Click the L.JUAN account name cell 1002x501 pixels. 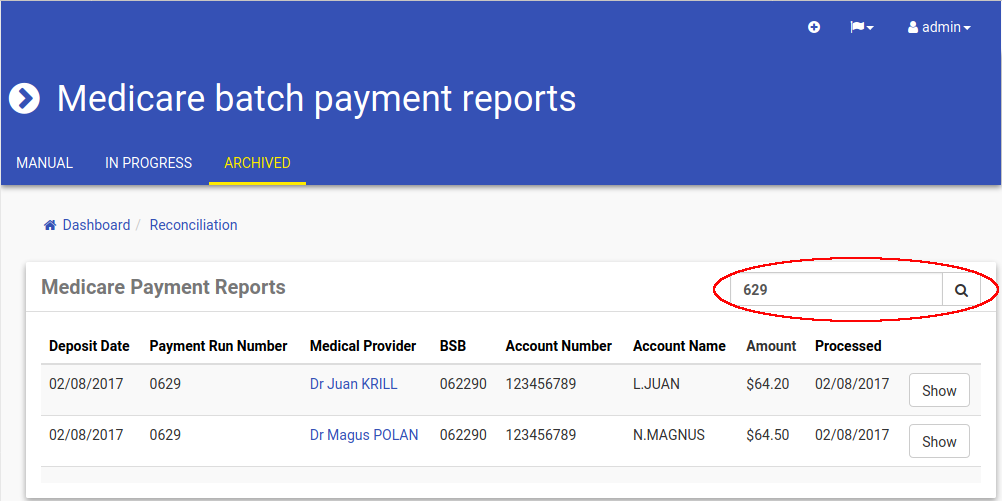coord(656,384)
